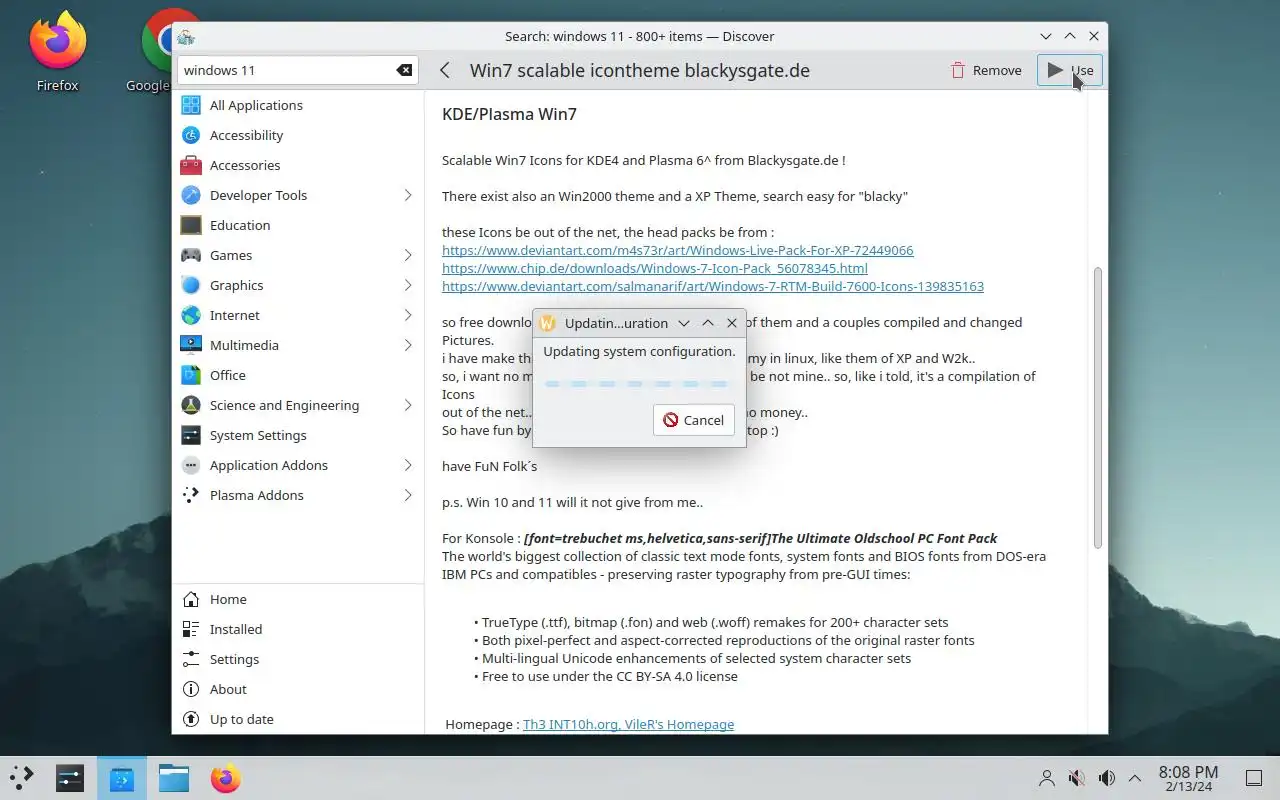Viewport: 1280px width, 800px height.
Task: Expand Graphics subcategories
Action: 408,285
